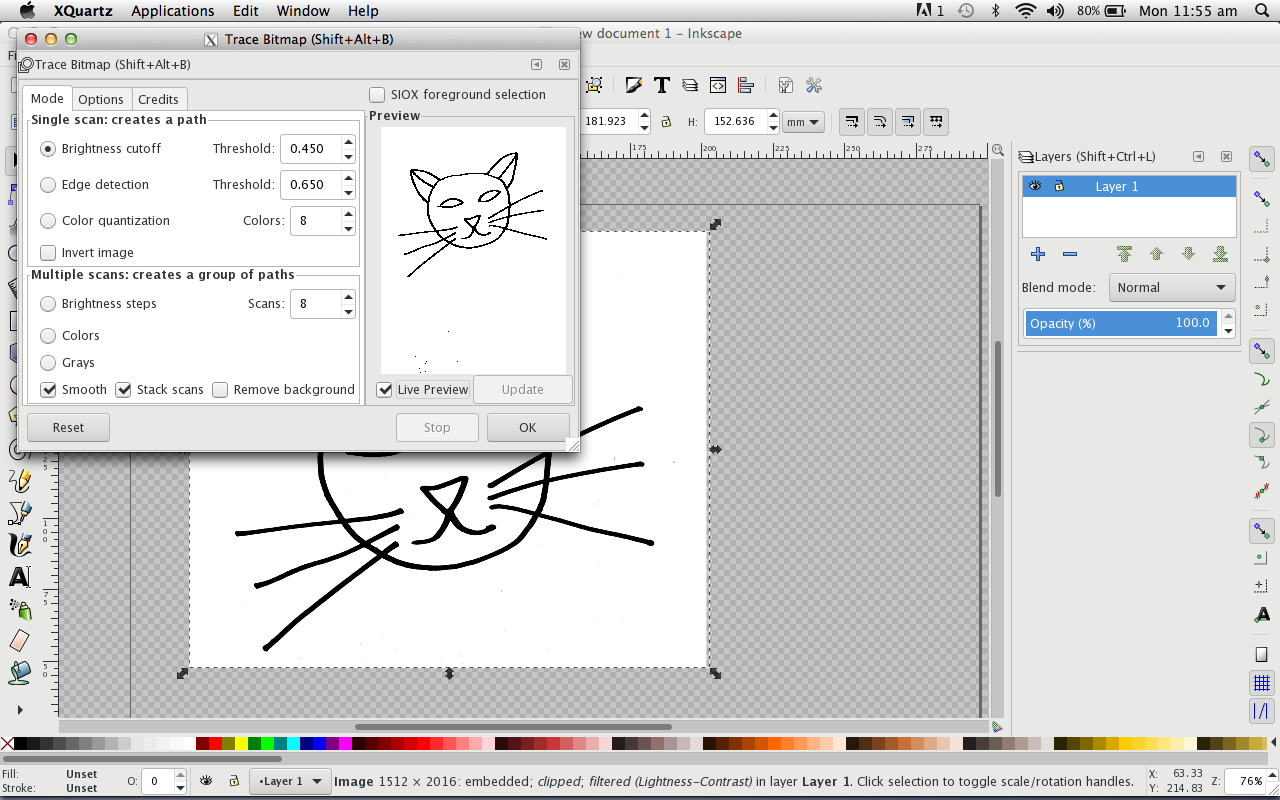Select the Eraser tool
Screen dimensions: 1280x800
click(19, 640)
